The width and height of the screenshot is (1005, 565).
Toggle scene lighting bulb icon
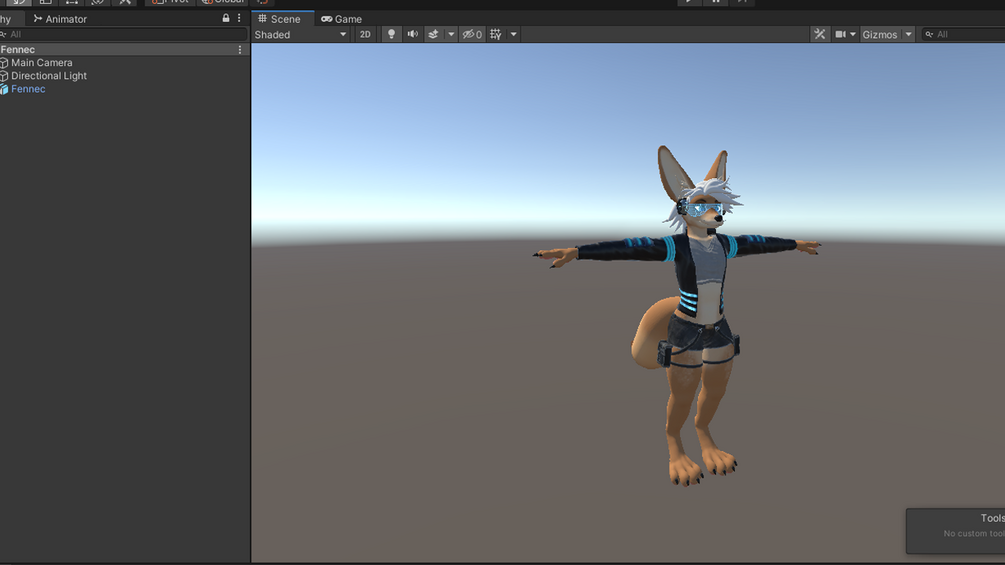click(x=391, y=35)
